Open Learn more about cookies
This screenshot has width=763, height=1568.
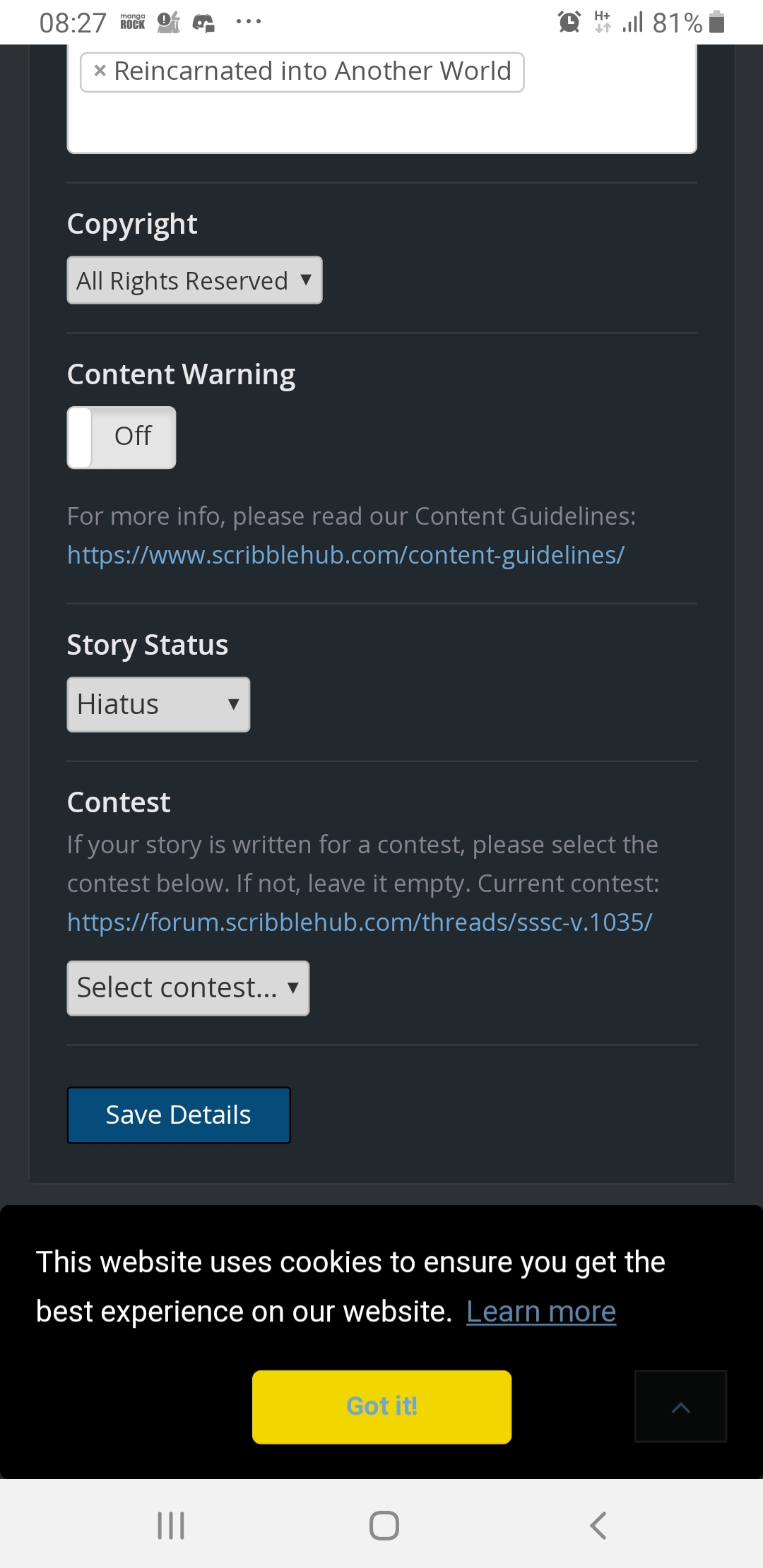(541, 1311)
